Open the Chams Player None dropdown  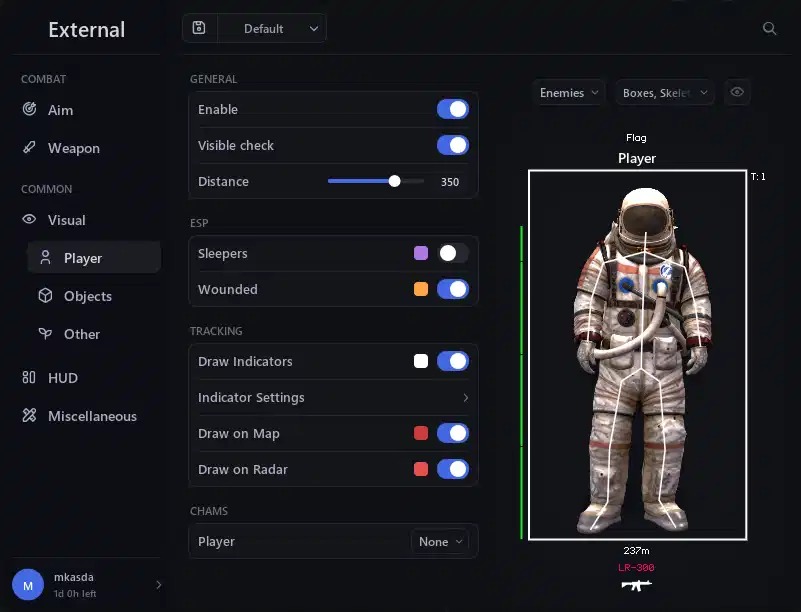440,542
